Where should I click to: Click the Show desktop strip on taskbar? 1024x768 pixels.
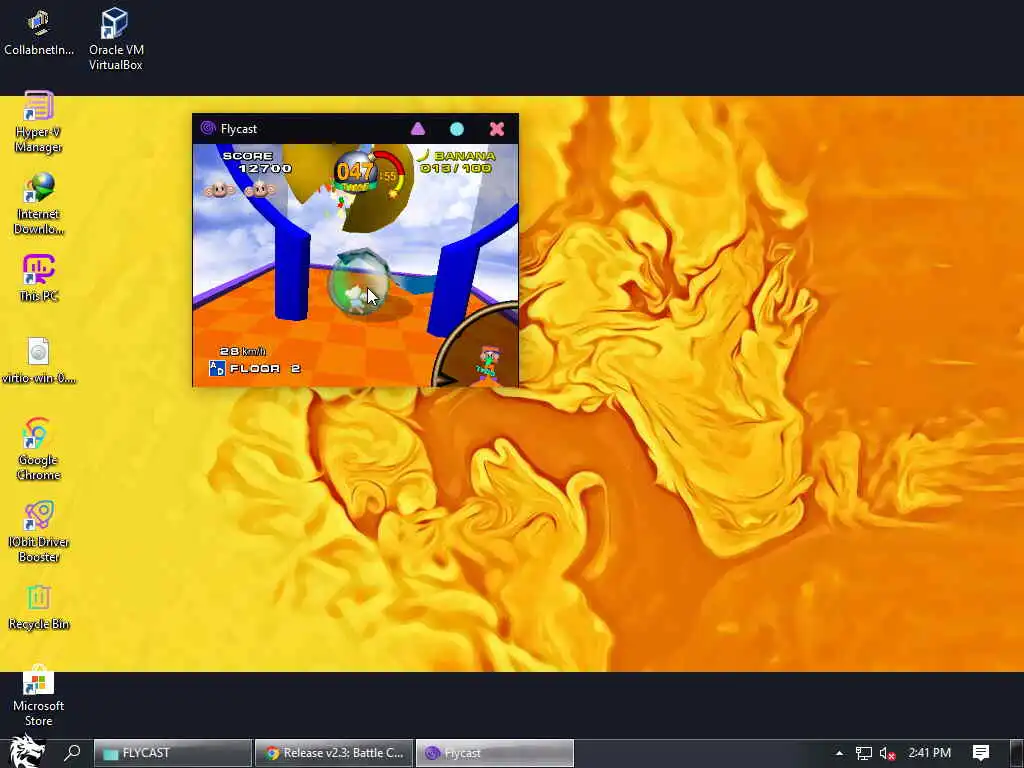pos(1019,753)
